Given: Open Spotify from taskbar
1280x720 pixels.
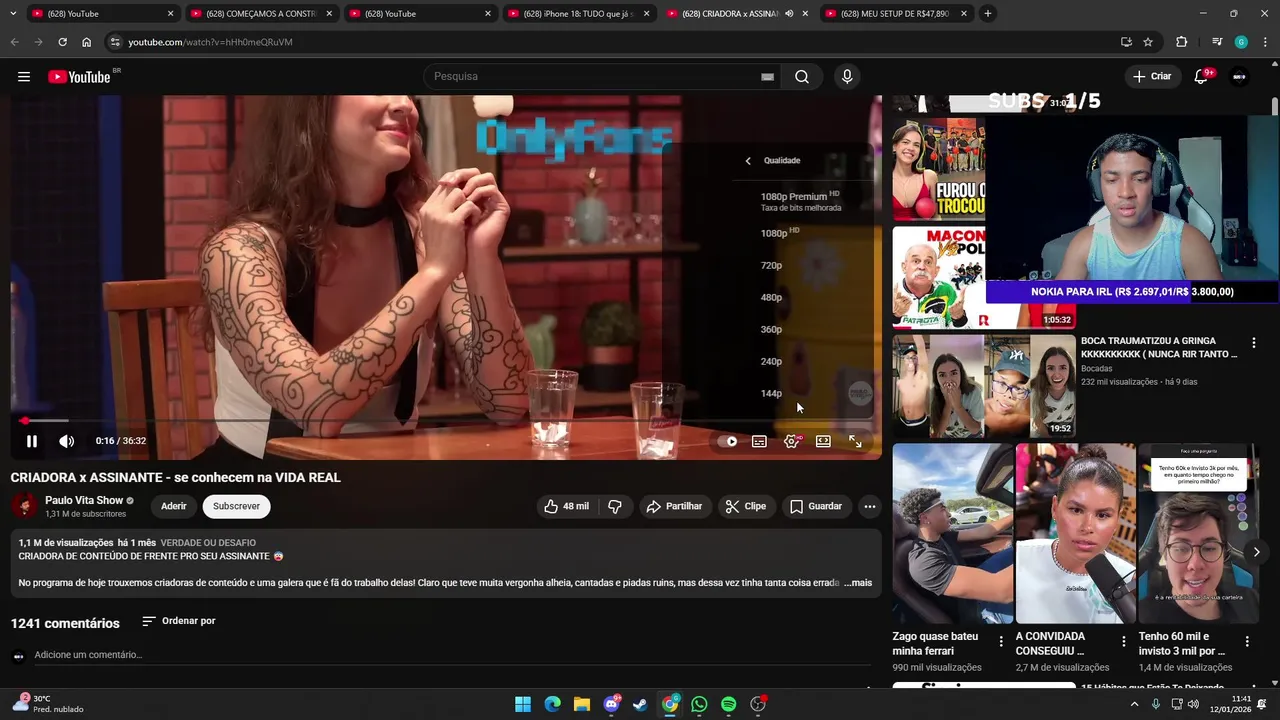Looking at the screenshot, I should [729, 705].
